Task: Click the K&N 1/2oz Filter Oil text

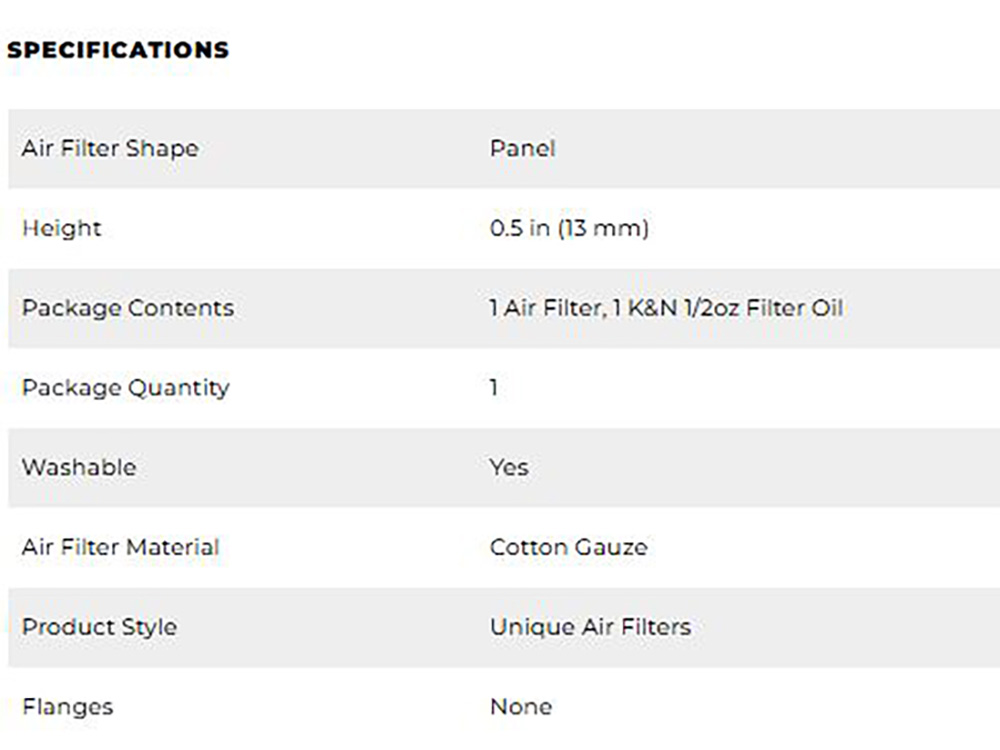Action: [x=735, y=308]
